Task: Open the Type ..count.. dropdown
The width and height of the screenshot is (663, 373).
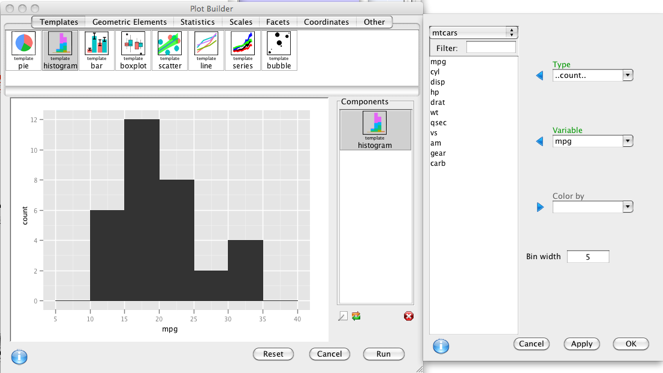Action: coord(592,75)
